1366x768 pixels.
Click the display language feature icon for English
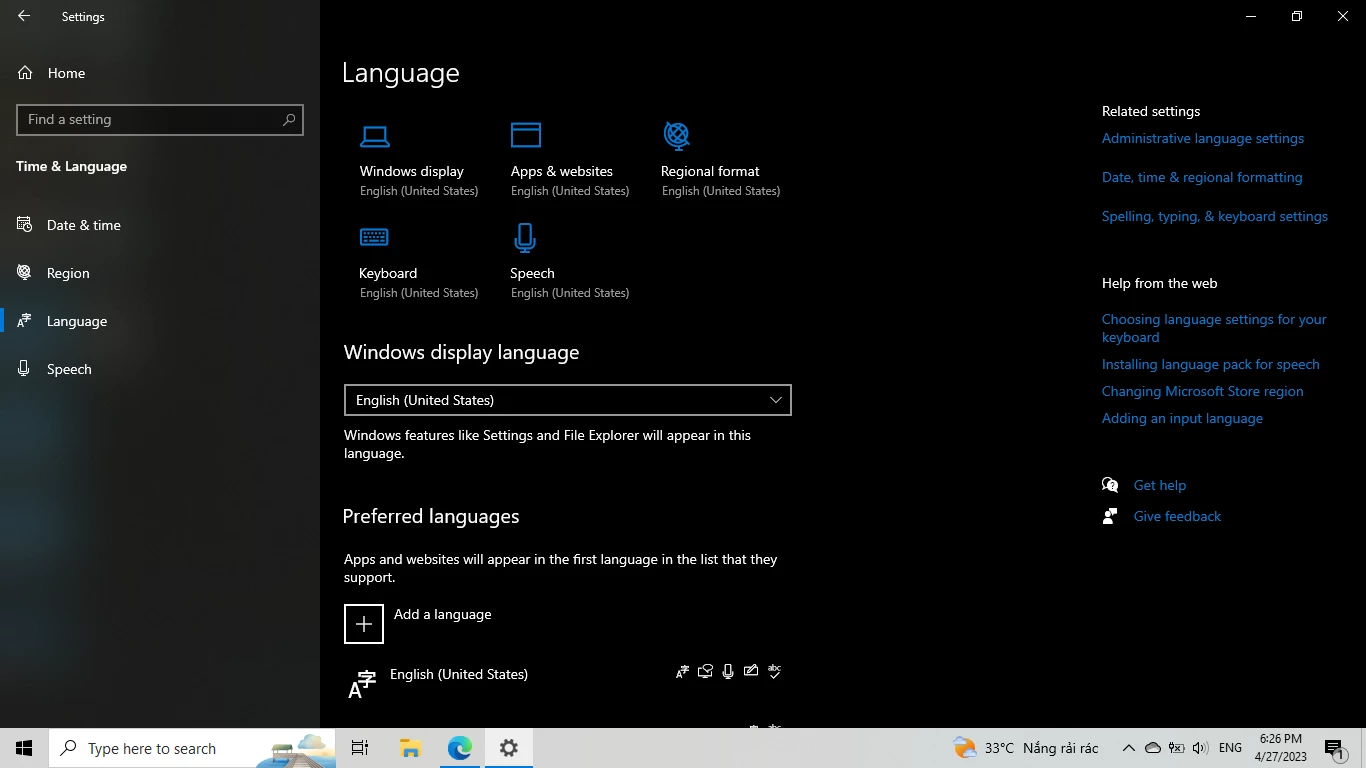pyautogui.click(x=682, y=672)
